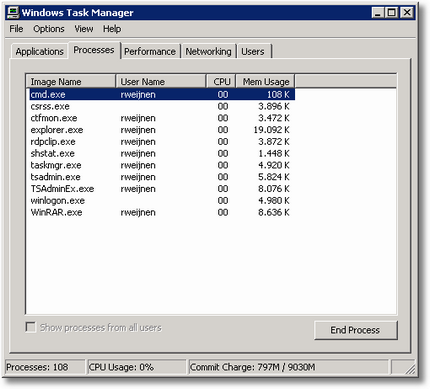Open the Networking tab
430x389 pixels.
point(208,52)
